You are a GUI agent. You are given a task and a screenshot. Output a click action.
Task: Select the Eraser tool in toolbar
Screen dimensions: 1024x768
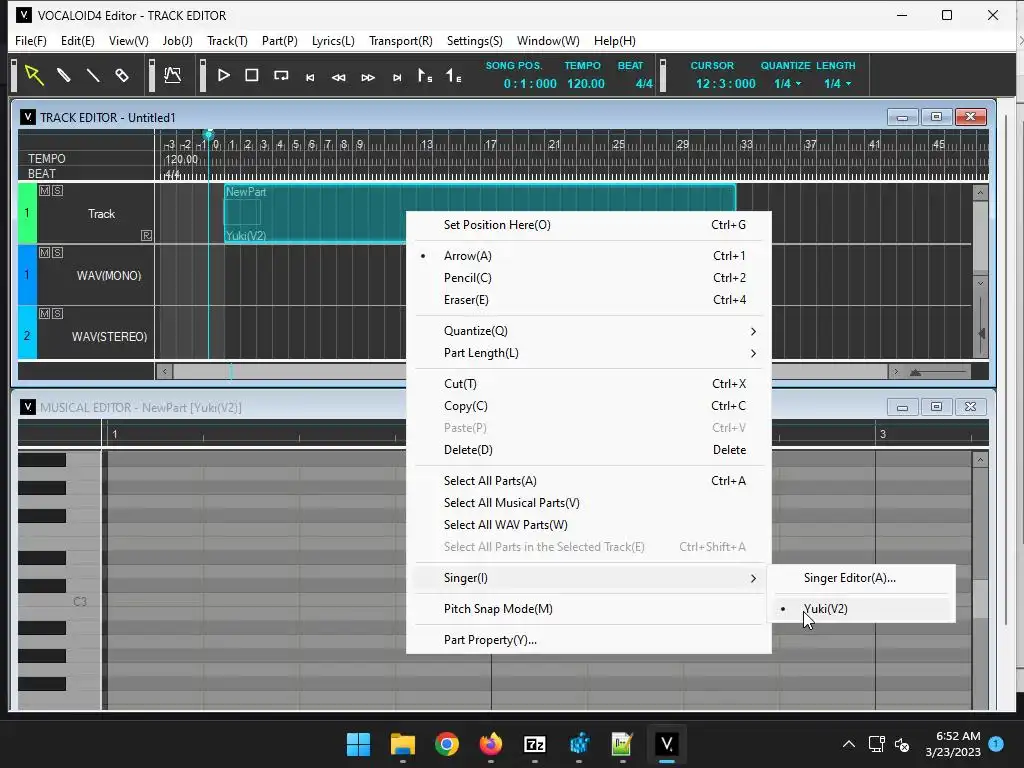pos(121,75)
